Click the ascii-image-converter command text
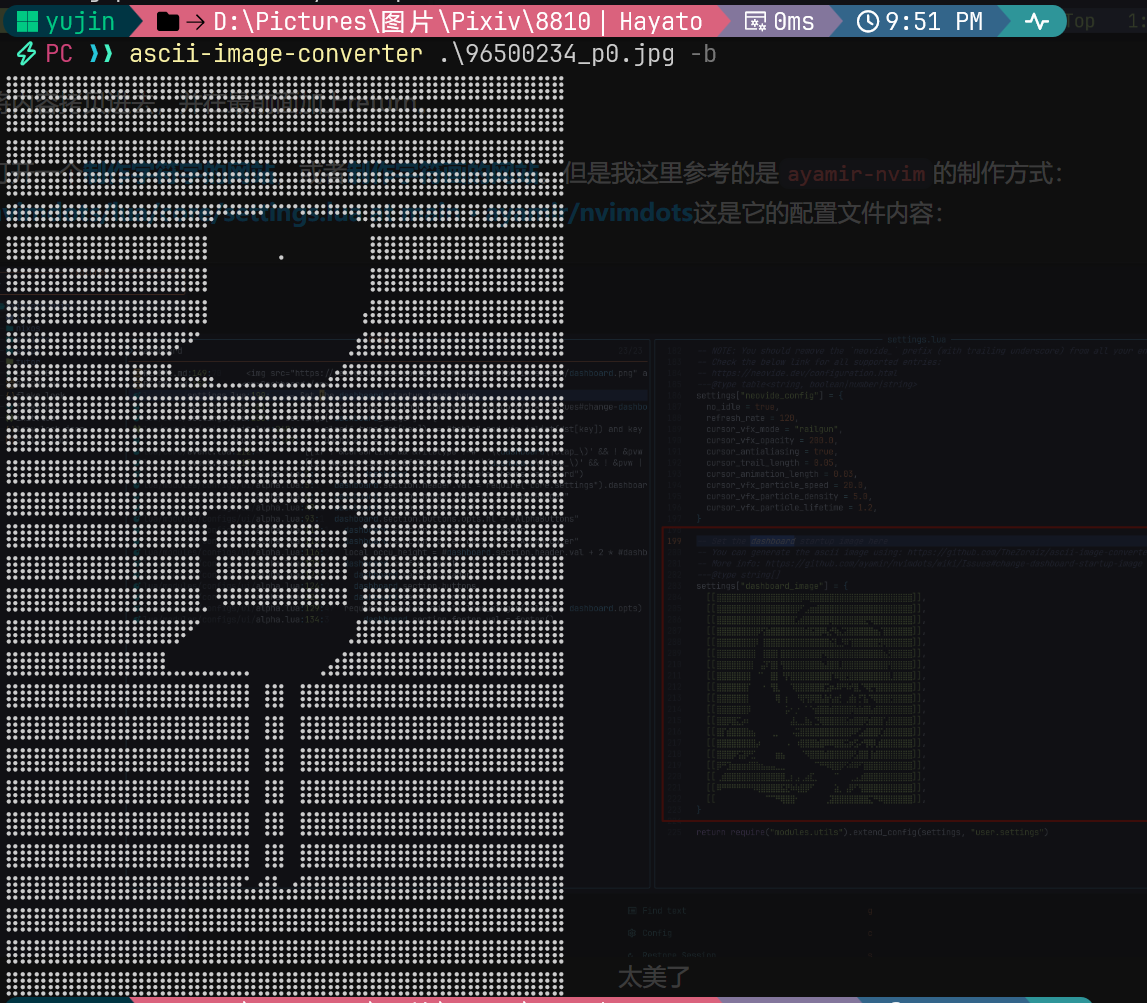 (x=276, y=54)
